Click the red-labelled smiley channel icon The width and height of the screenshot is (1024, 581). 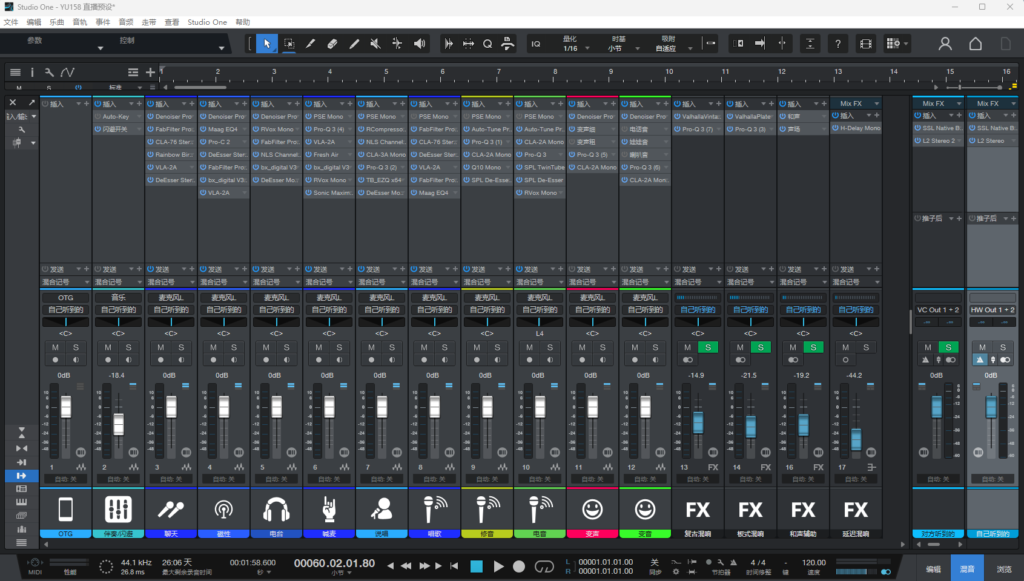pyautogui.click(x=592, y=509)
